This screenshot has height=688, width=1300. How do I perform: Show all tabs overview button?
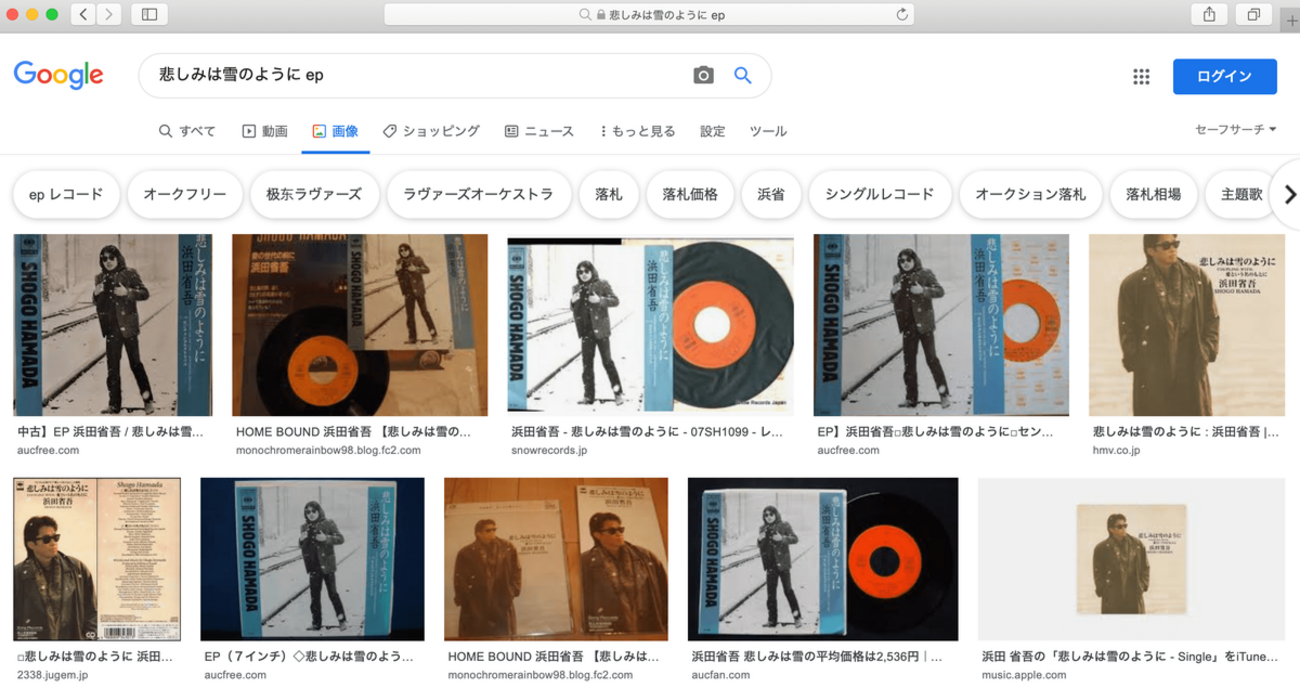tap(1253, 14)
